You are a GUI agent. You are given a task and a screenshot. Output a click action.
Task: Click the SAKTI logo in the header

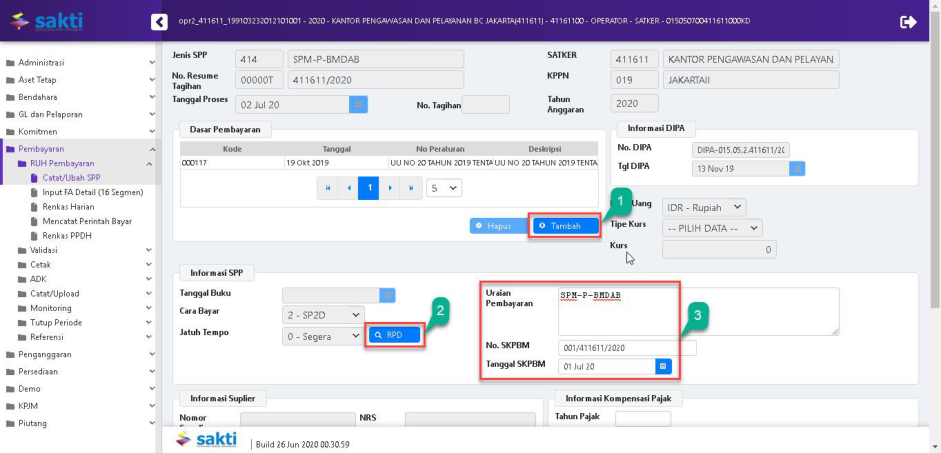tap(46, 21)
